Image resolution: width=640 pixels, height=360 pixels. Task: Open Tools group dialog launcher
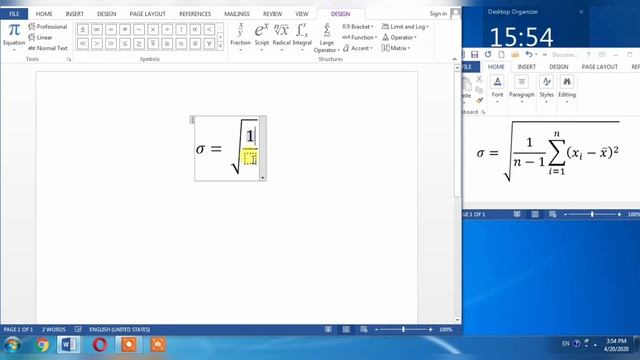[69, 60]
